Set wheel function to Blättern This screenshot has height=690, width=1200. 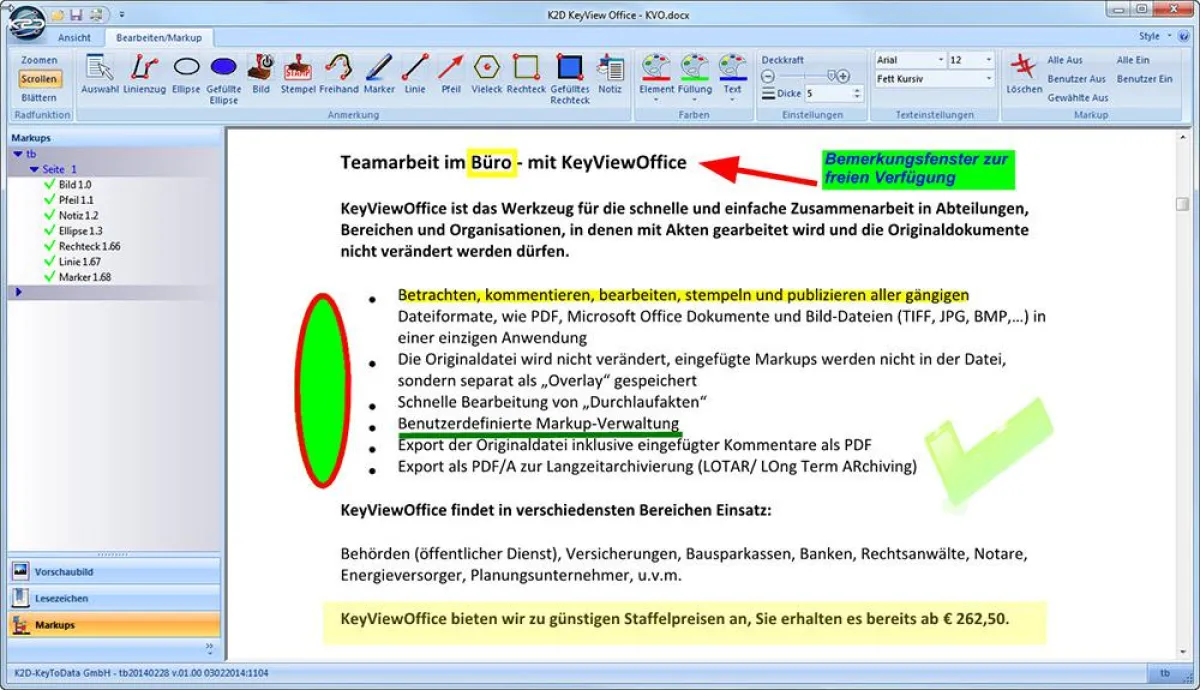40,98
